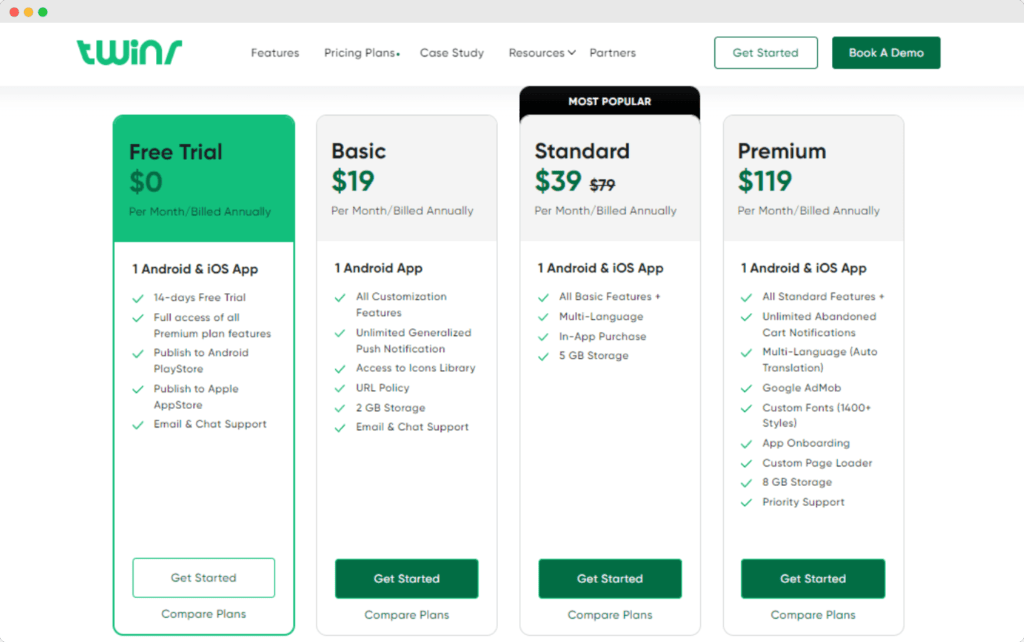This screenshot has height=642, width=1024.
Task: Click the MOST POPULAR badge
Action: click(610, 101)
